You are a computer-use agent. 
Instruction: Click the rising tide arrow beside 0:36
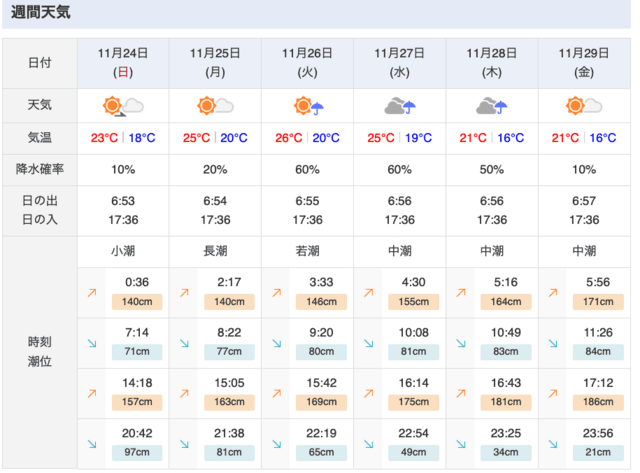pos(91,294)
